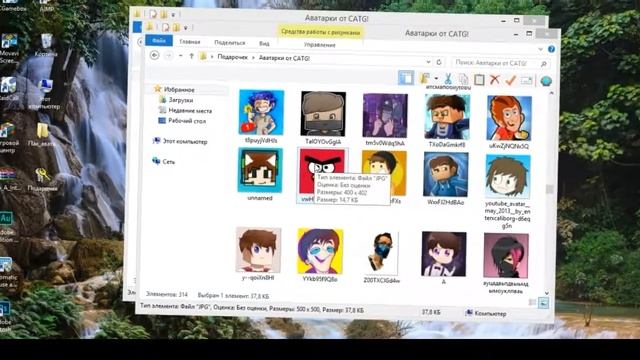The width and height of the screenshot is (640, 360).
Task: Open dropdown arrow beside toolbar folder icon
Action: click(x=436, y=78)
